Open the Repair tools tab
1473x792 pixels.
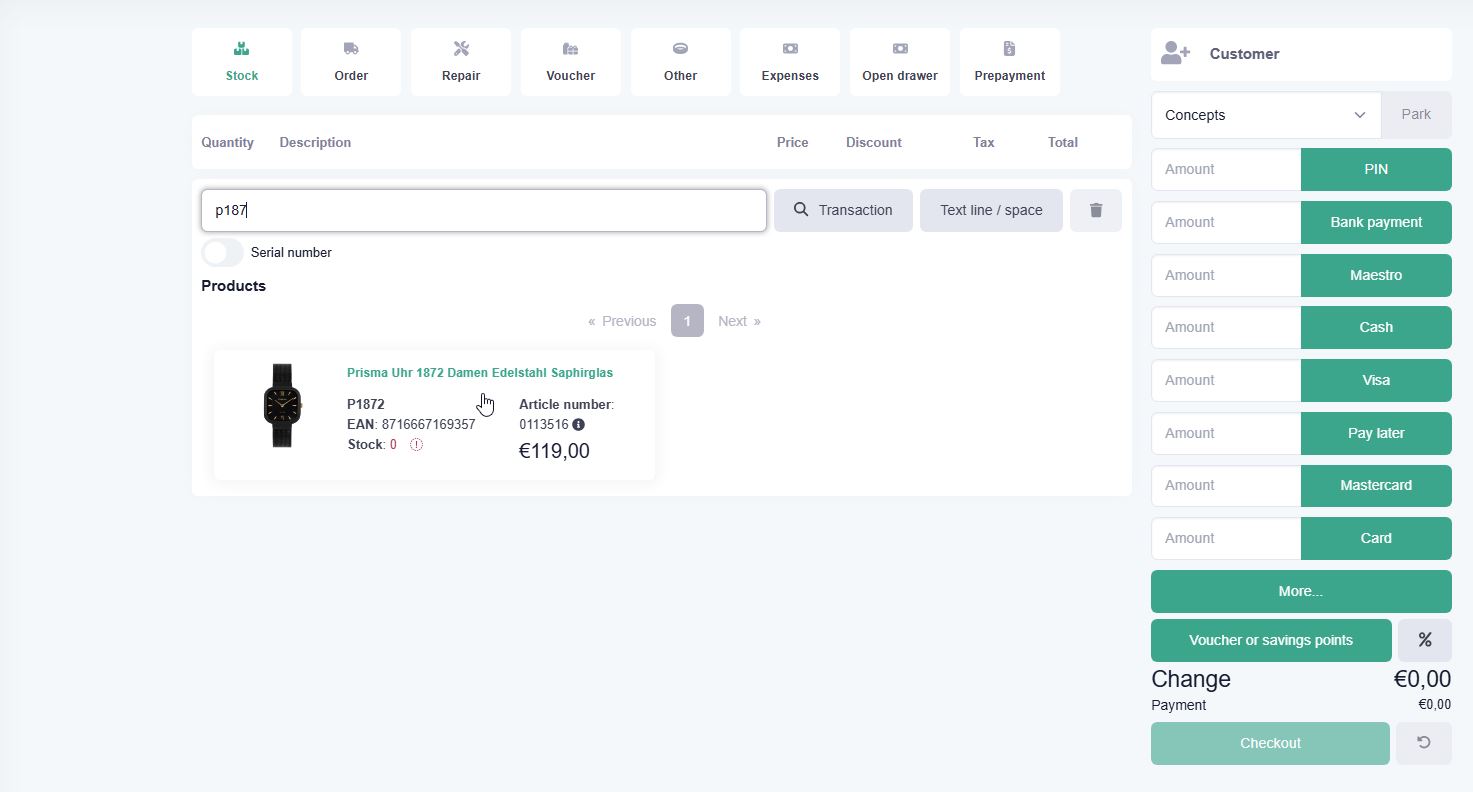tap(461, 62)
